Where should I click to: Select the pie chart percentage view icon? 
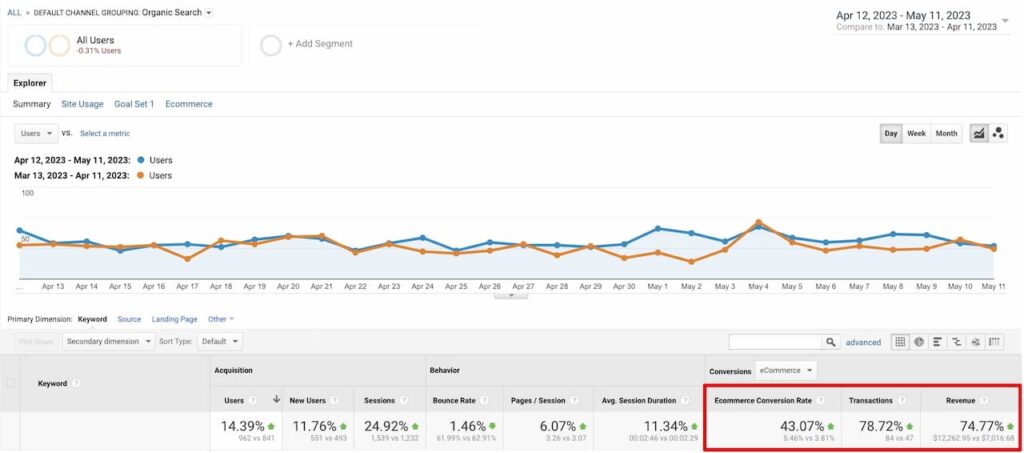click(919, 342)
